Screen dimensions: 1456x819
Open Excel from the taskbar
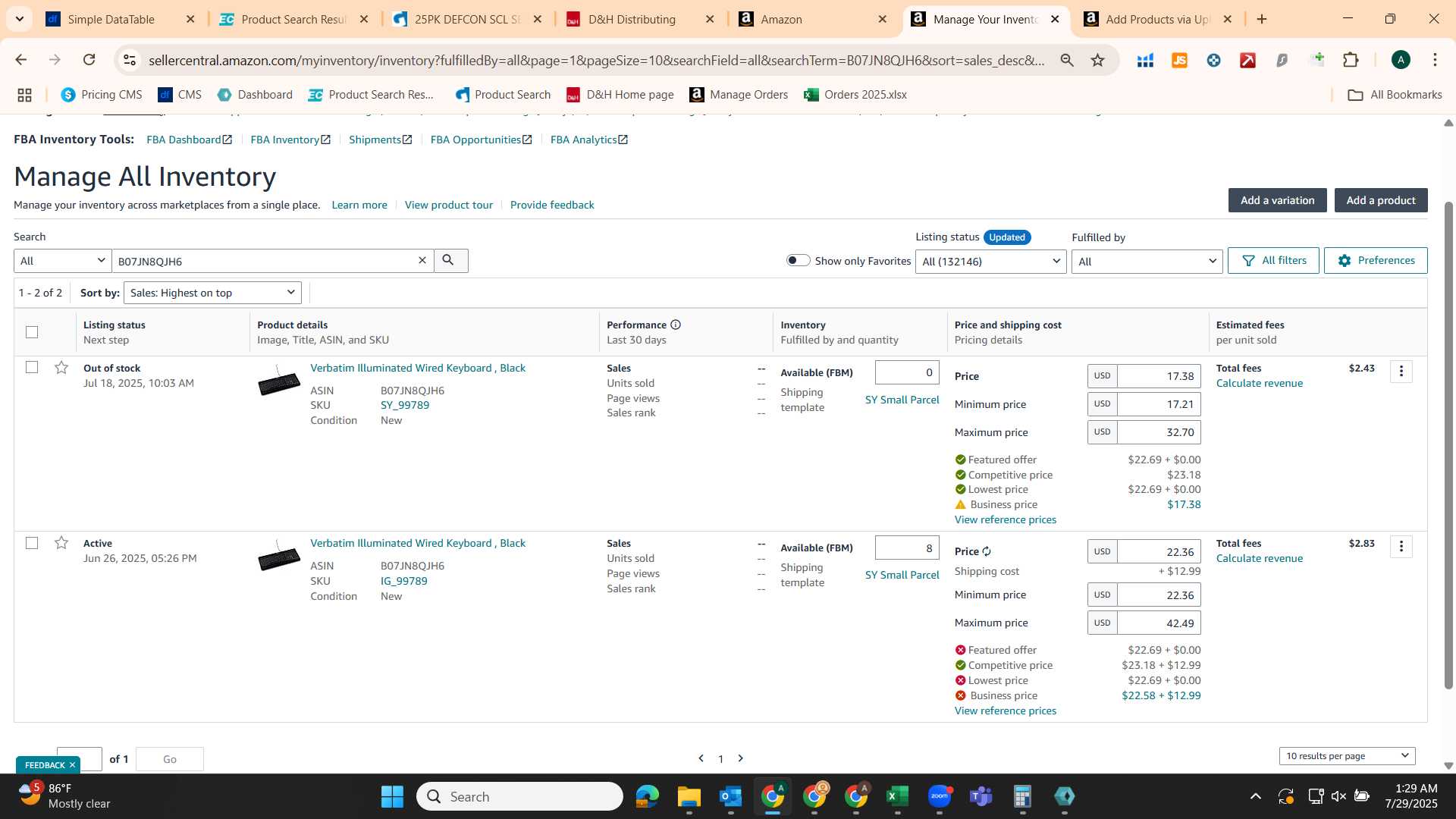[897, 796]
